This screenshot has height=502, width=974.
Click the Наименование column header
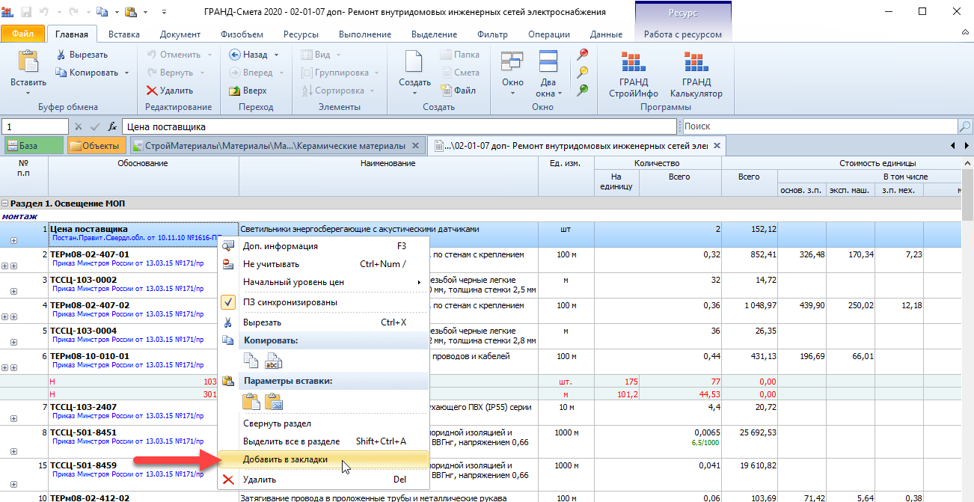[x=388, y=177]
